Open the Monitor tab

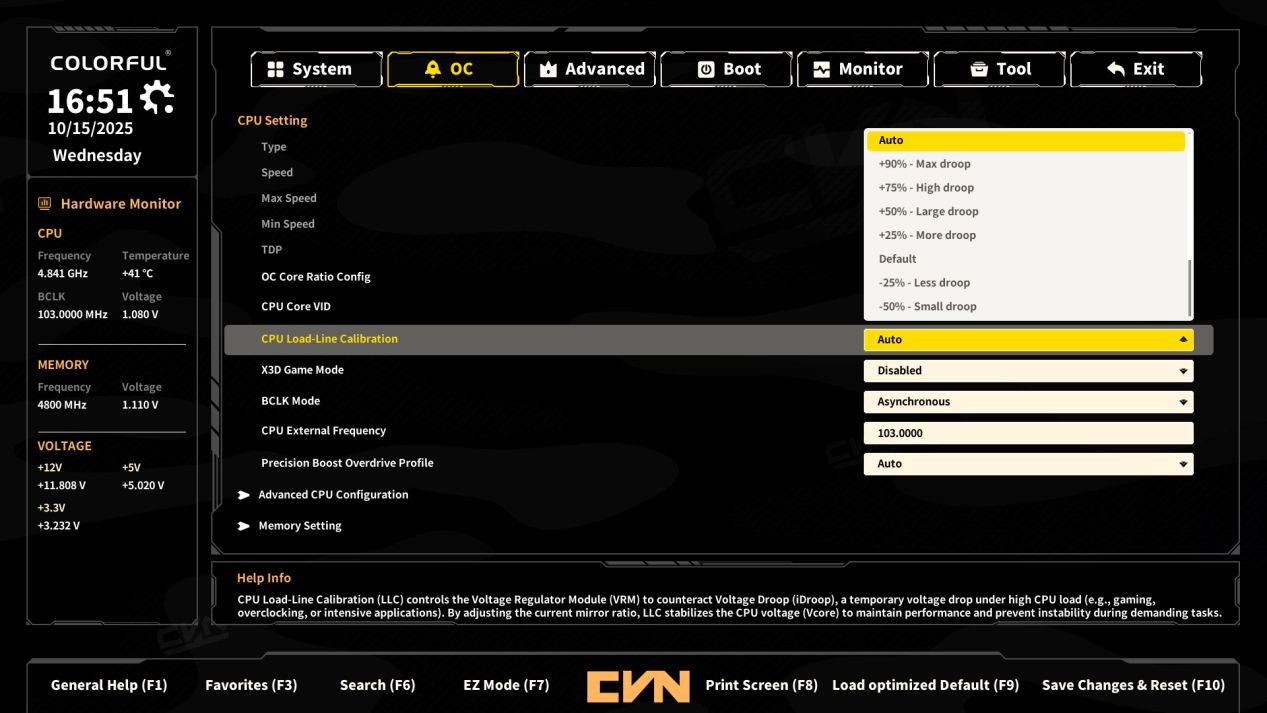(x=863, y=69)
